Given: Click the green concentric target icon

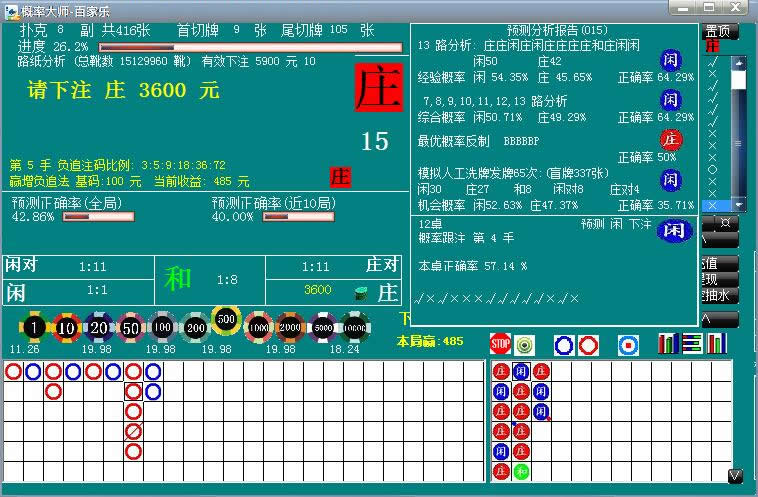Looking at the screenshot, I should (x=525, y=345).
